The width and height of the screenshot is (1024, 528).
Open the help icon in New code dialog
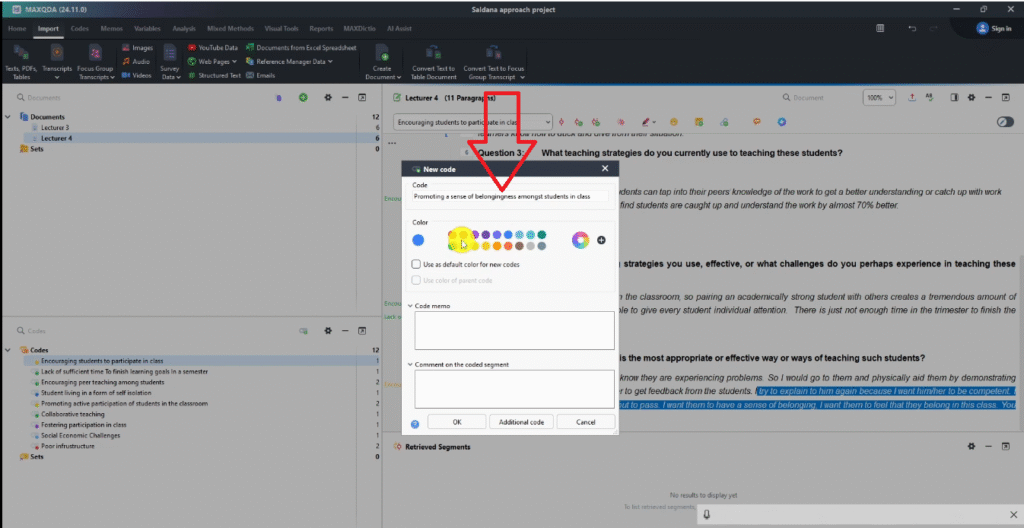pyautogui.click(x=415, y=423)
